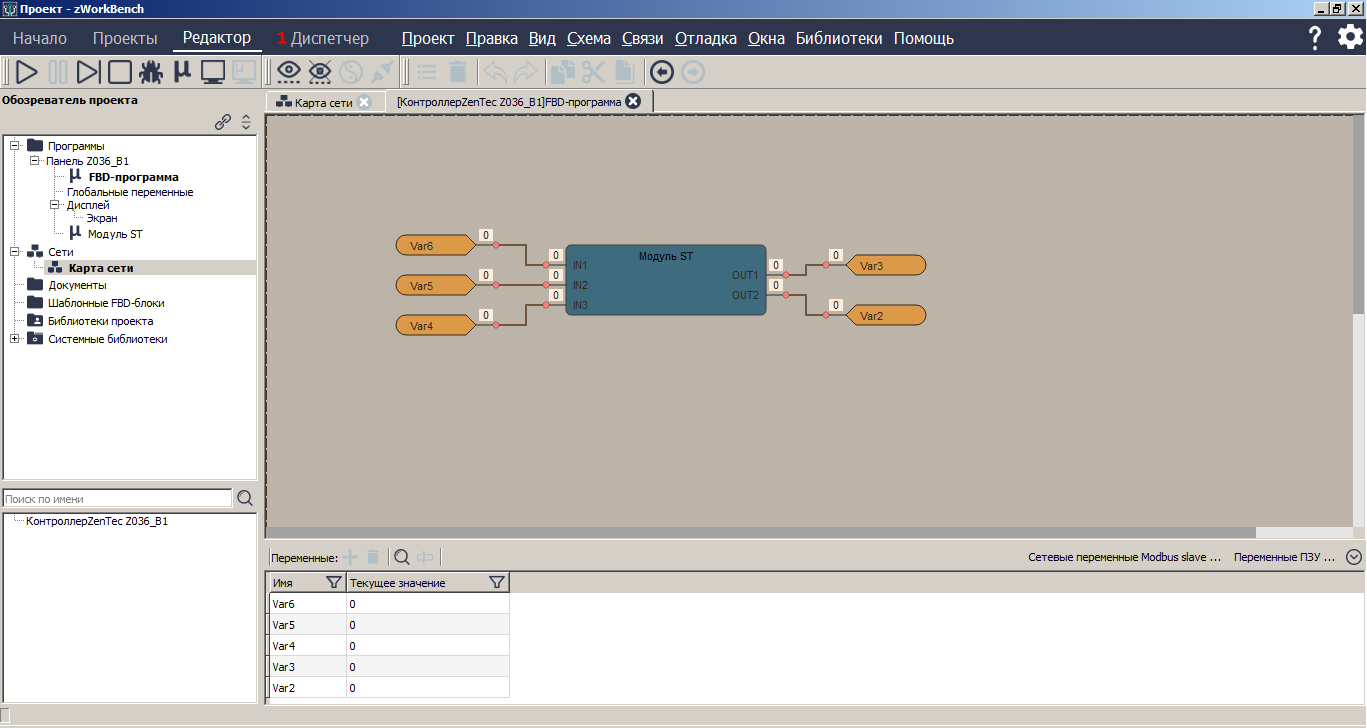Open the Имя column filter dropdown
The height and width of the screenshot is (728, 1367).
(334, 583)
